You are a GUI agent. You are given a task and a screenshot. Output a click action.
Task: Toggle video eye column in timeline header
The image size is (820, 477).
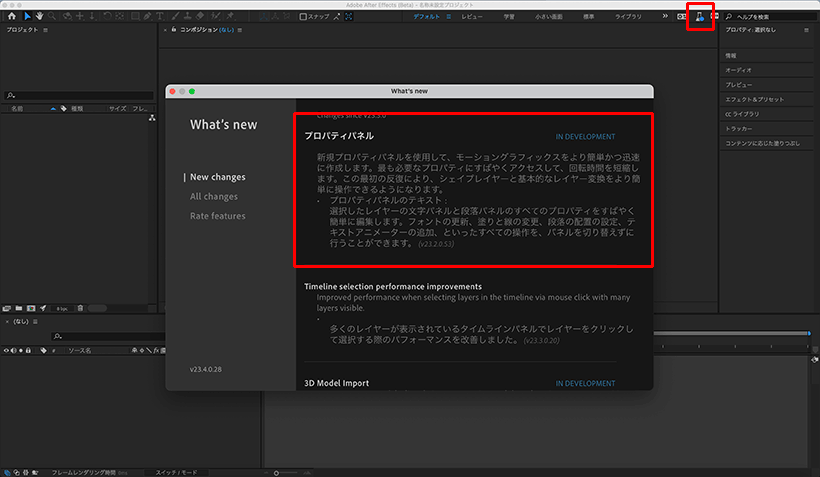pyautogui.click(x=6, y=350)
